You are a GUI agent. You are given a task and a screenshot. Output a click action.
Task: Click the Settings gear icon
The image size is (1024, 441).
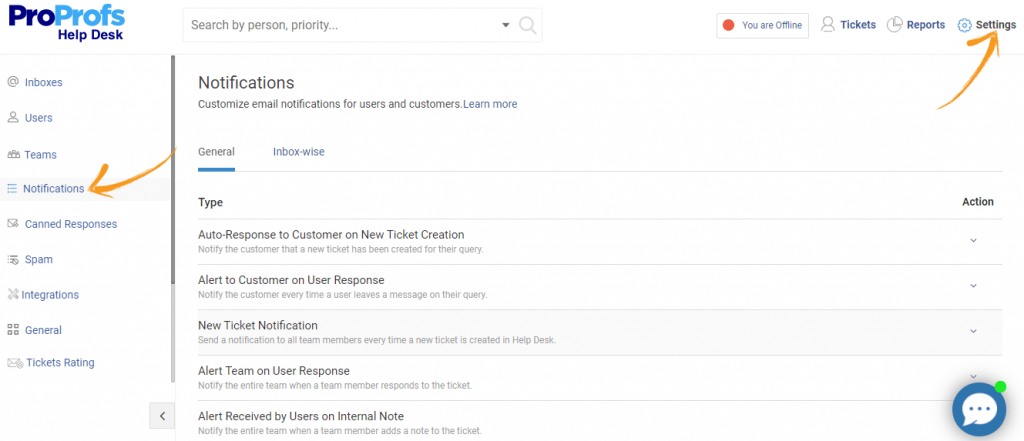pos(965,25)
